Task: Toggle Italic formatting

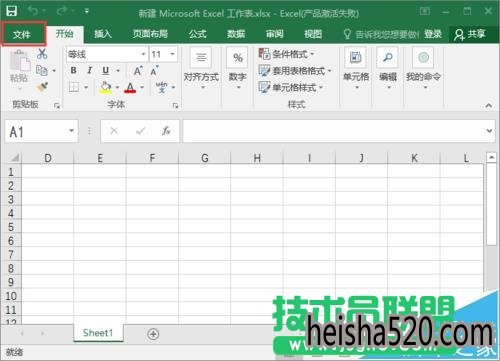Action: (x=89, y=71)
